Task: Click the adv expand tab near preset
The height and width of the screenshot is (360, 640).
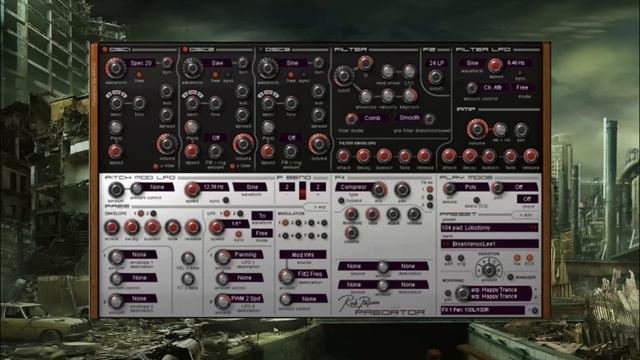Action: tap(526, 215)
